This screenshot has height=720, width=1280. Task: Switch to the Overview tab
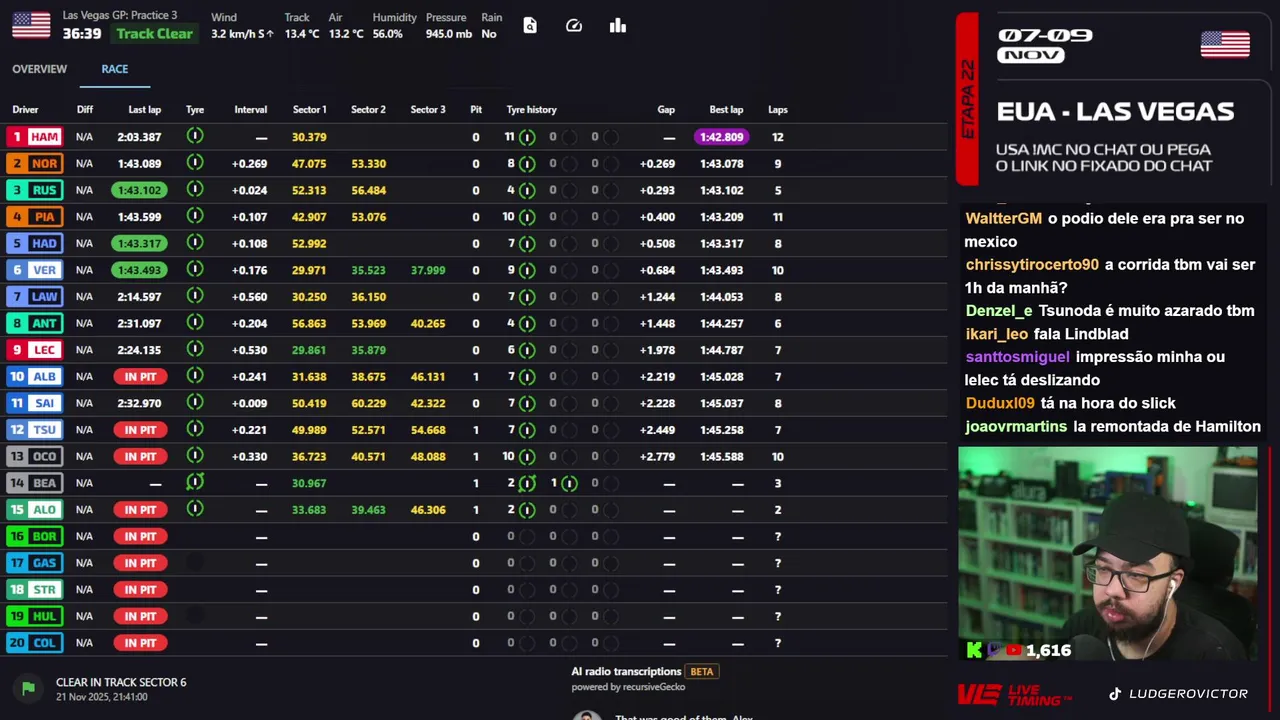tap(39, 69)
